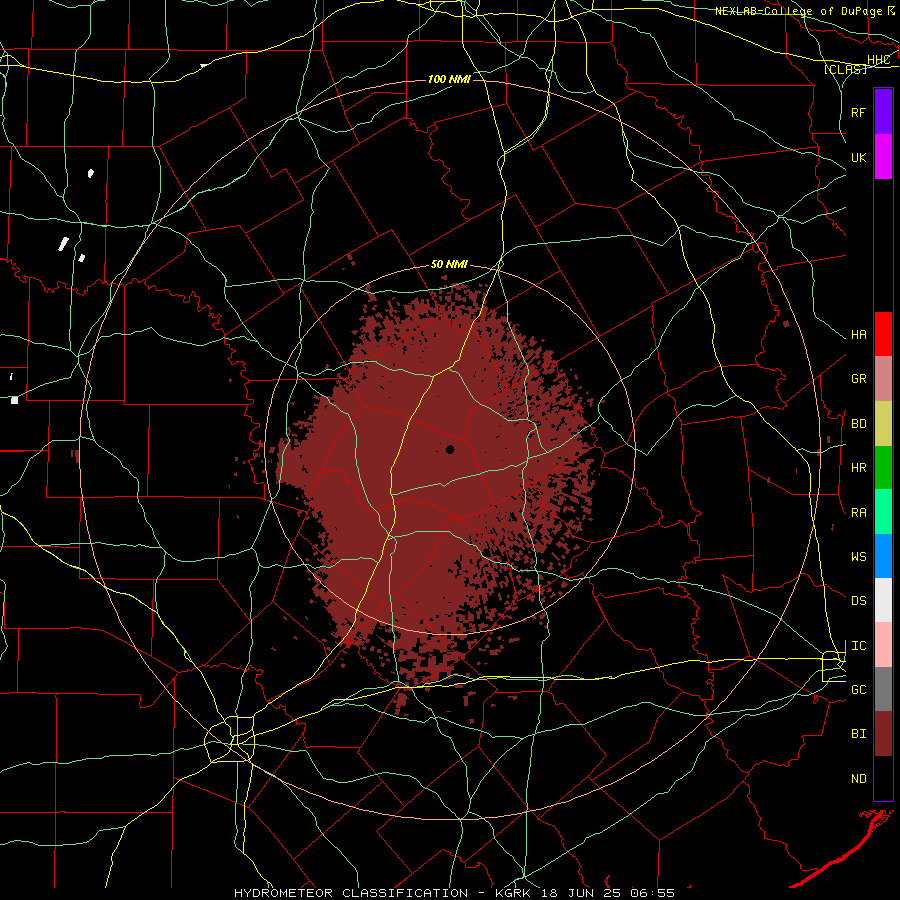The width and height of the screenshot is (900, 900).
Task: Click the magenta UK legend color swatch
Action: pyautogui.click(x=883, y=156)
